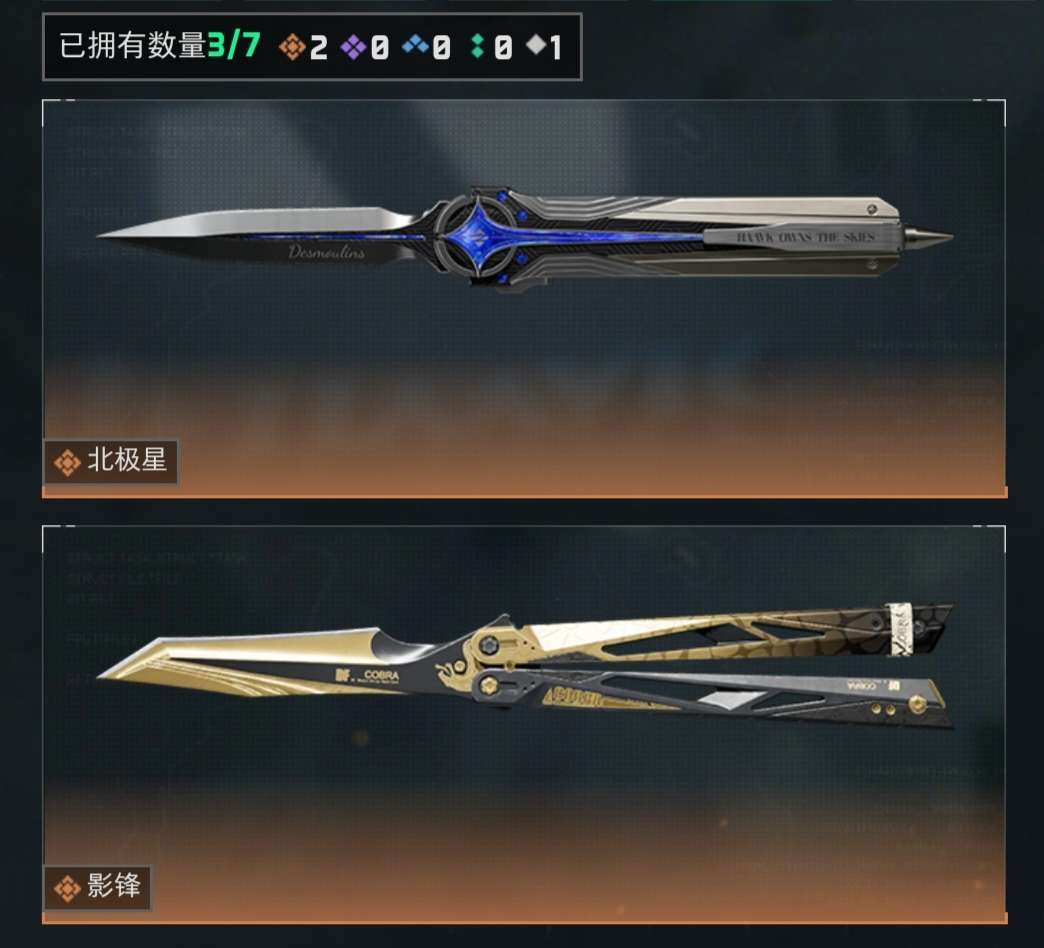Click the white diamond rarity icon showing 1
Viewport: 1044px width, 948px height.
[536, 45]
